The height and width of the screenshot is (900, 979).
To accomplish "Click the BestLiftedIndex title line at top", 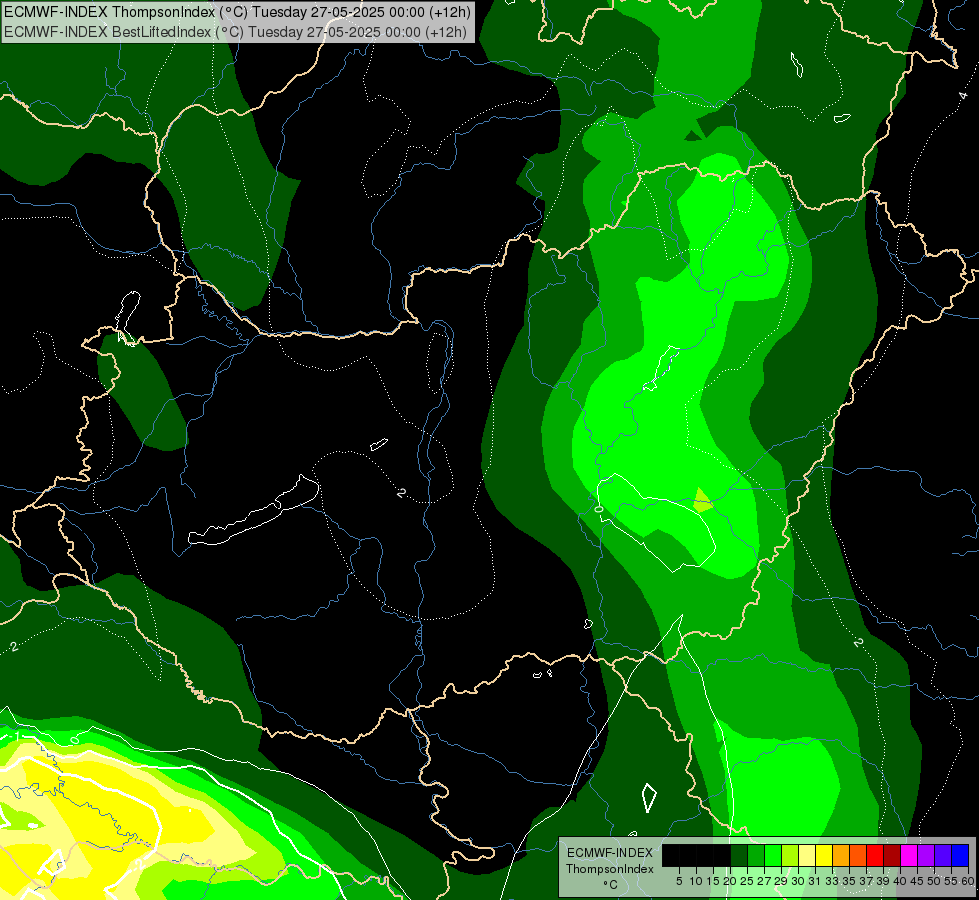I will 235,31.
